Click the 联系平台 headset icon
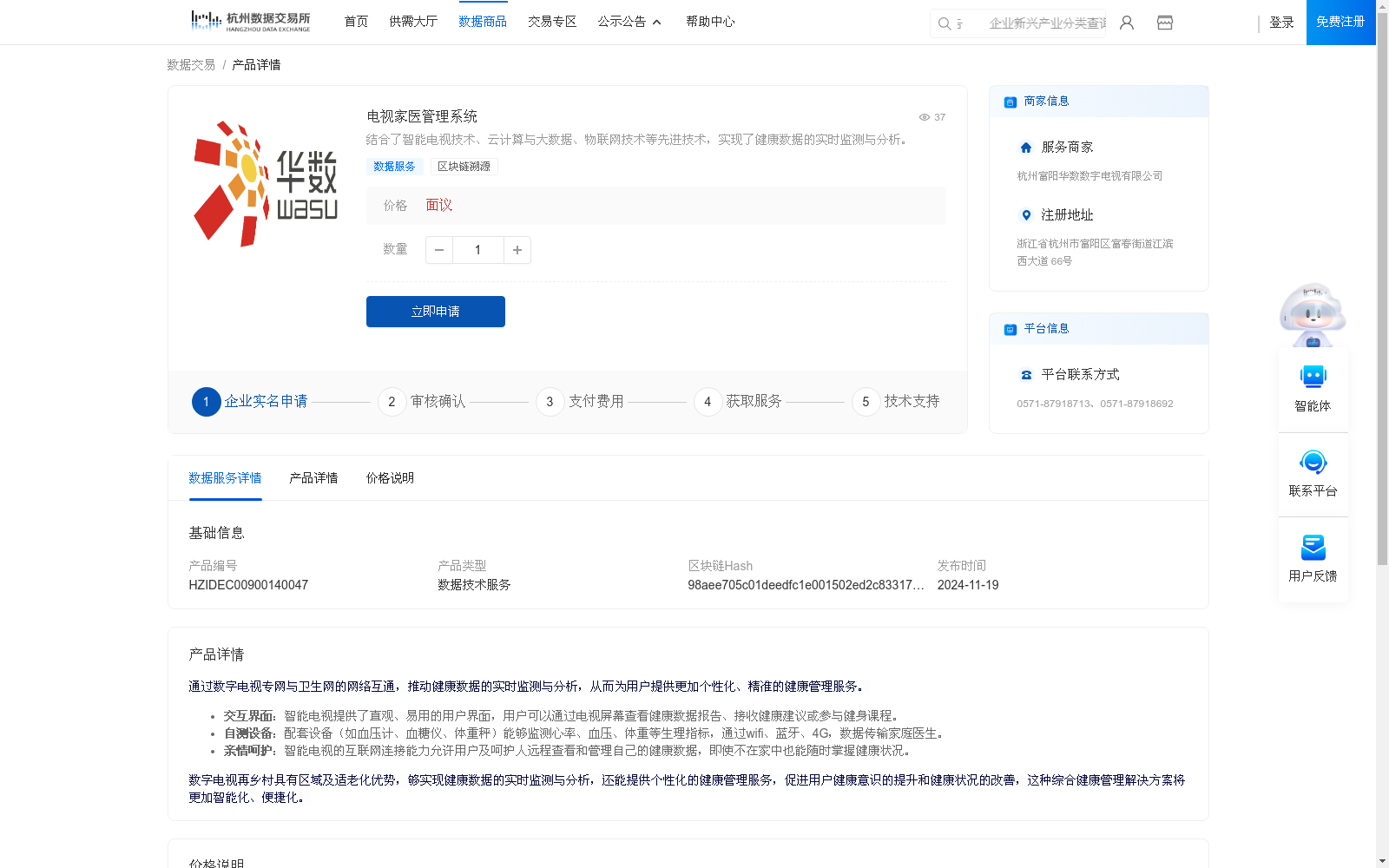This screenshot has width=1389, height=868. 1313,462
